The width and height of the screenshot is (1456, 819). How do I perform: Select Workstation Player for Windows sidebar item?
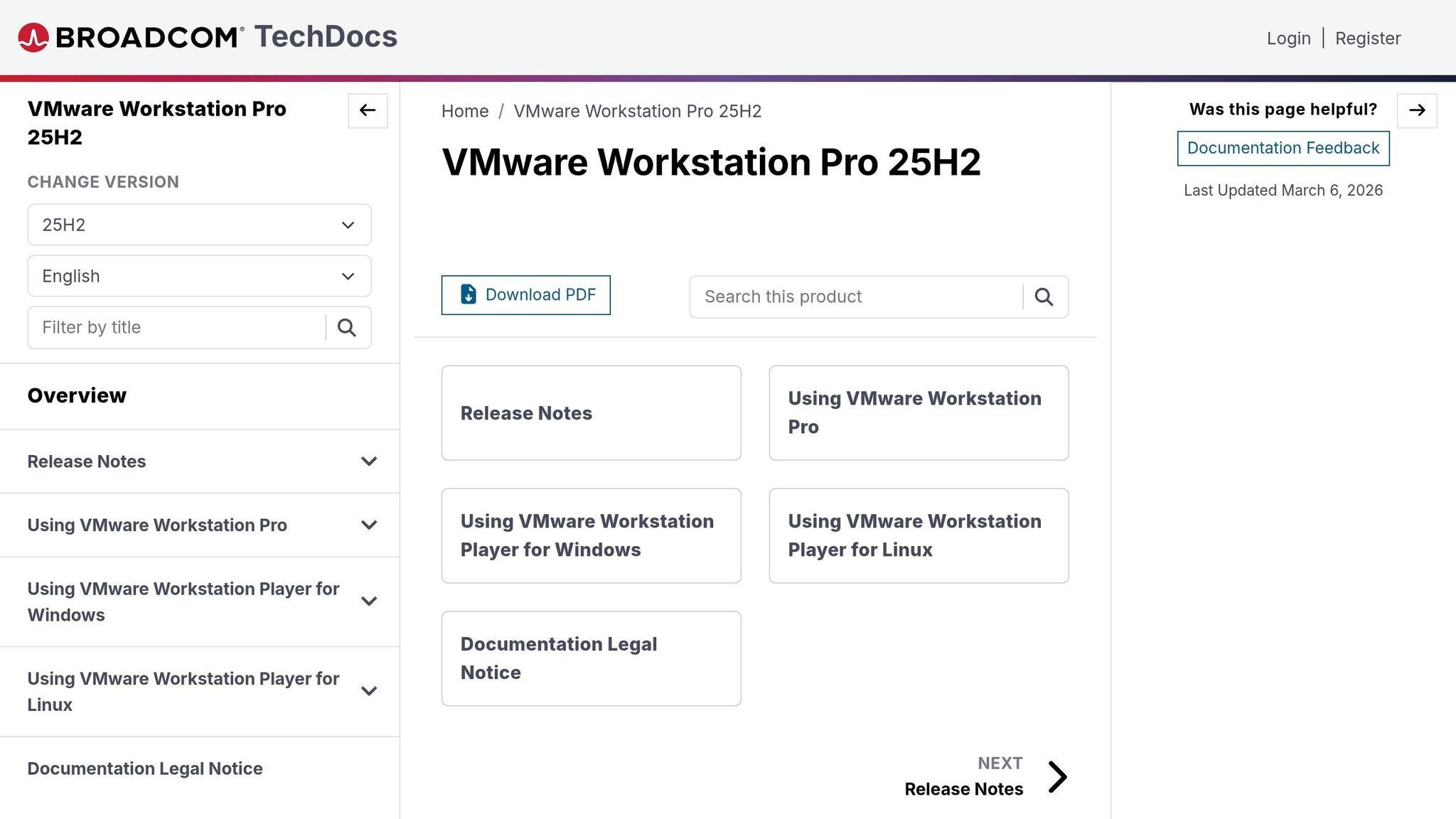click(x=183, y=602)
